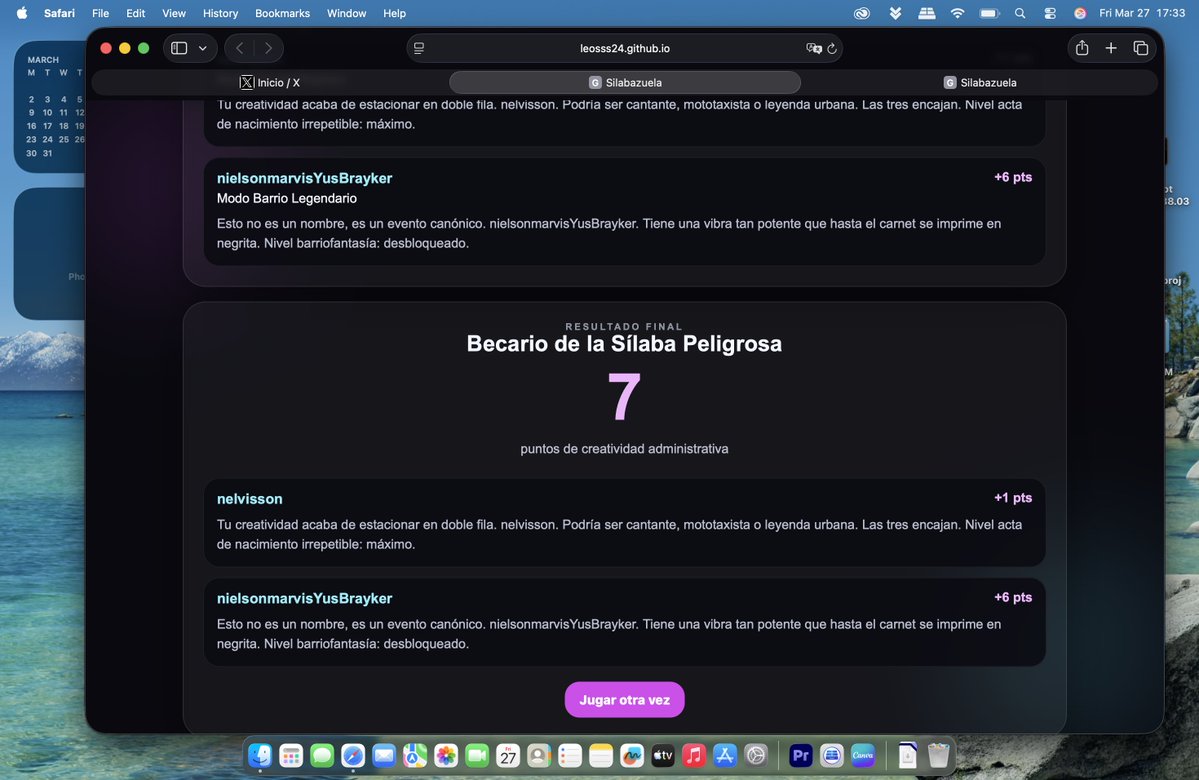Screen dimensions: 1199x780
Task: Open the Bookmarks menu
Action: coord(282,13)
